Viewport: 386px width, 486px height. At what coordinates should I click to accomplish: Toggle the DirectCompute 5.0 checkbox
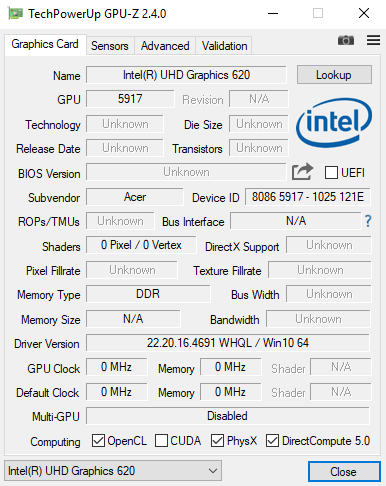(x=272, y=441)
